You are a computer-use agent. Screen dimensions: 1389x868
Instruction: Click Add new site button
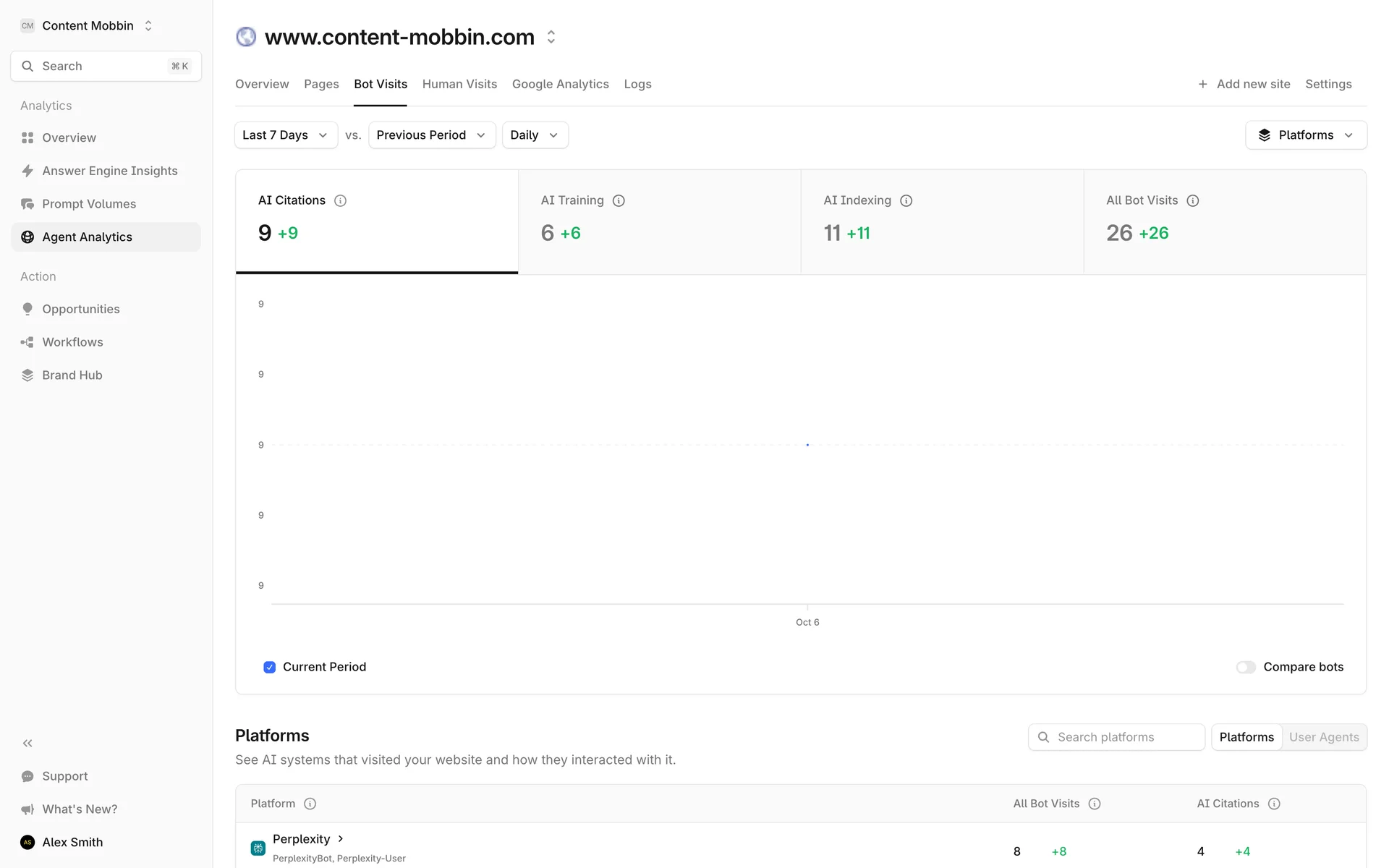pos(1244,84)
